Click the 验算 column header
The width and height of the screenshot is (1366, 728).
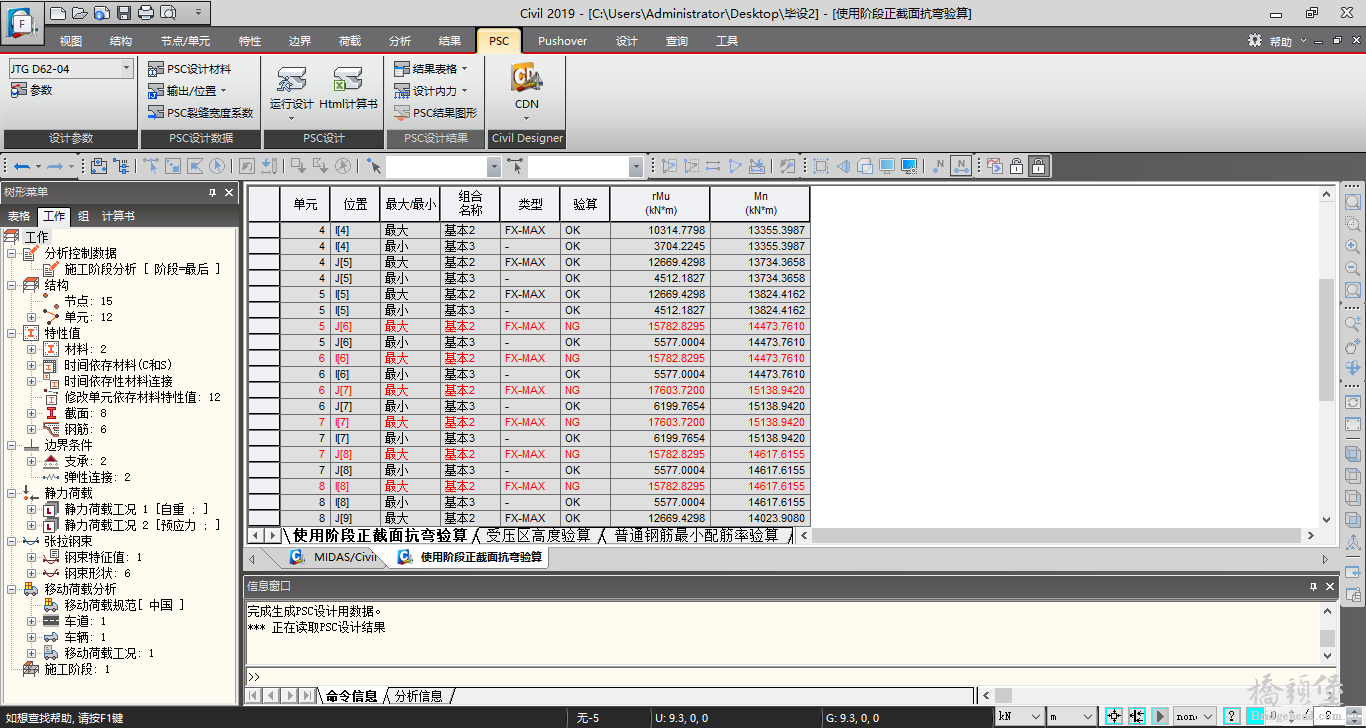click(585, 204)
